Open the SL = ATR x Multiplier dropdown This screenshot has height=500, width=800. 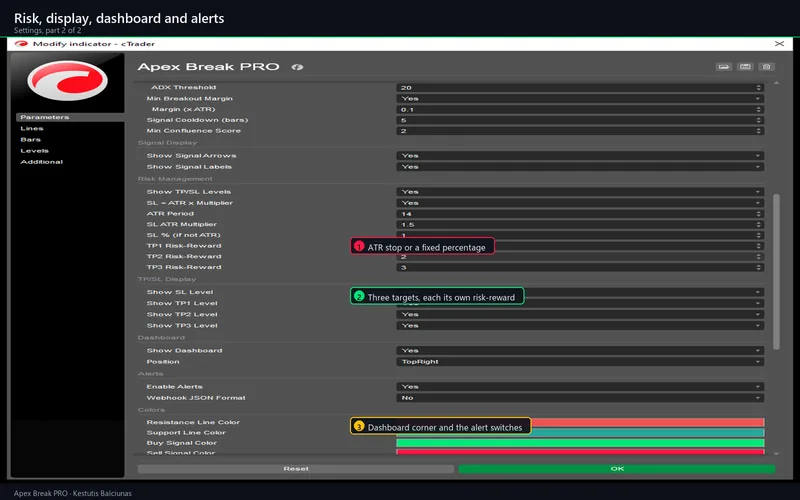pyautogui.click(x=580, y=203)
